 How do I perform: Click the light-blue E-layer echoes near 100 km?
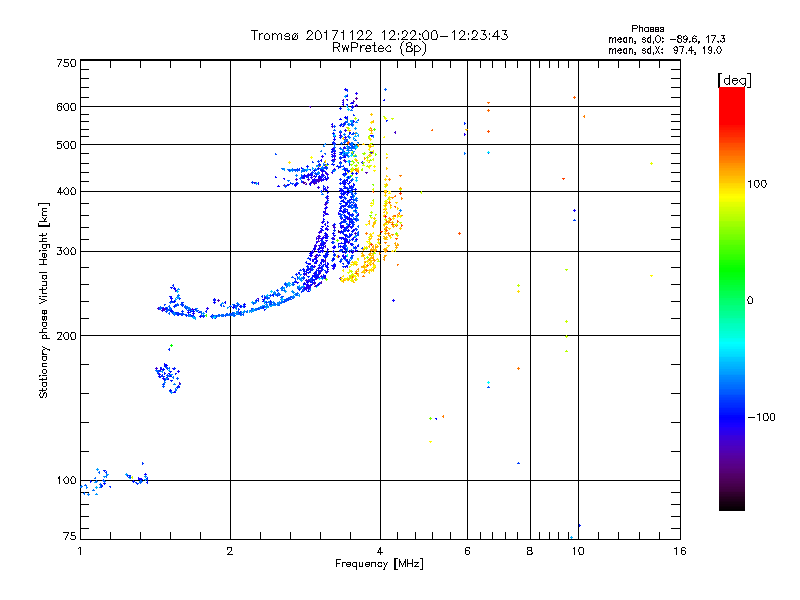pos(96,482)
